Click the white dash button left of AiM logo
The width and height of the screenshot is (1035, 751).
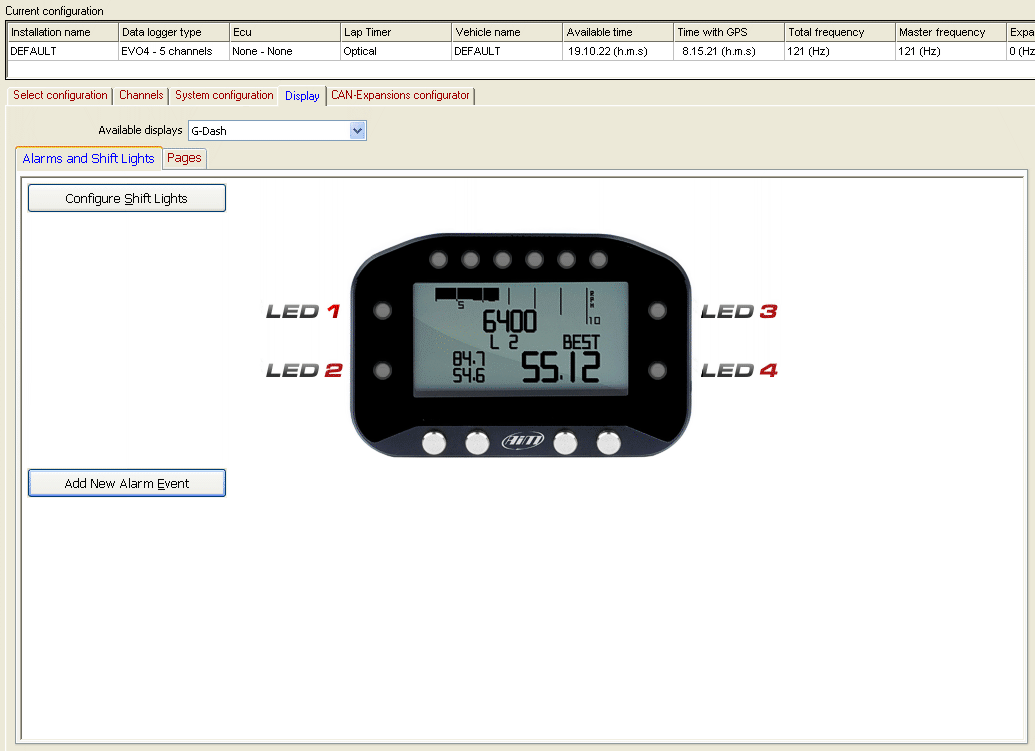click(x=477, y=443)
